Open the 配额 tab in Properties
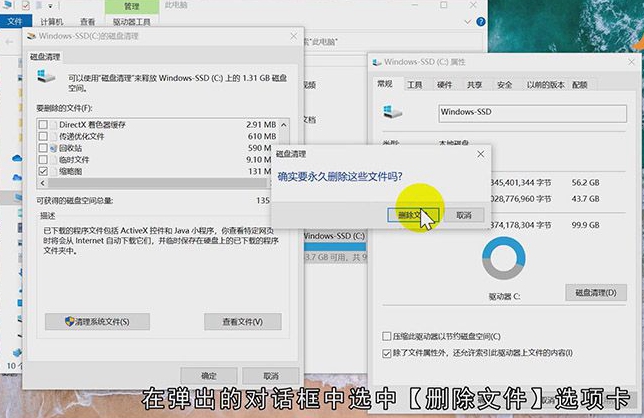 pyautogui.click(x=580, y=85)
